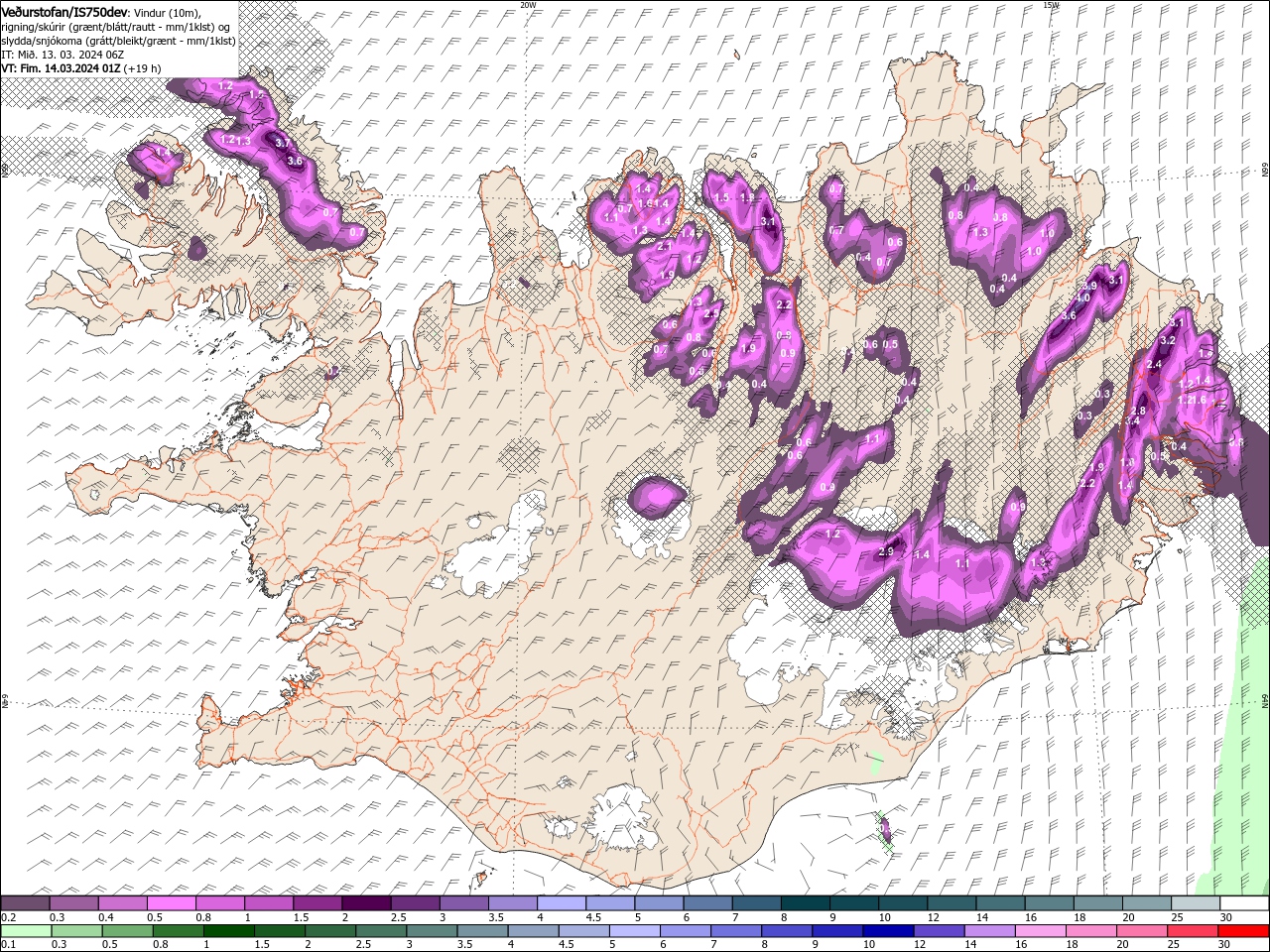Image resolution: width=1270 pixels, height=952 pixels.
Task: Click the 2.9 snowfall value on the map
Action: [x=886, y=551]
